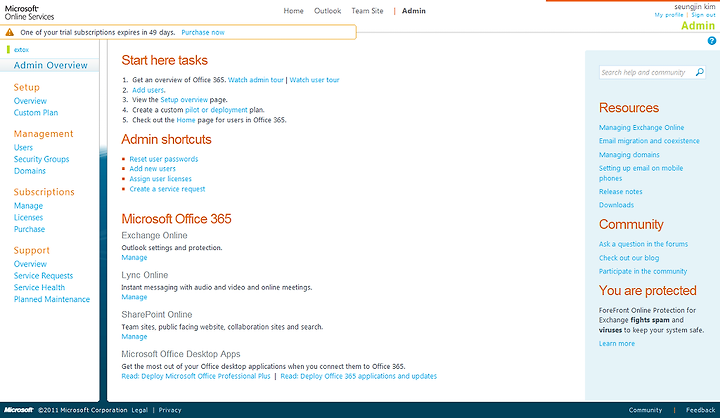Open Legal link in the footer
Screen dimensions: 720x418
coord(140,410)
